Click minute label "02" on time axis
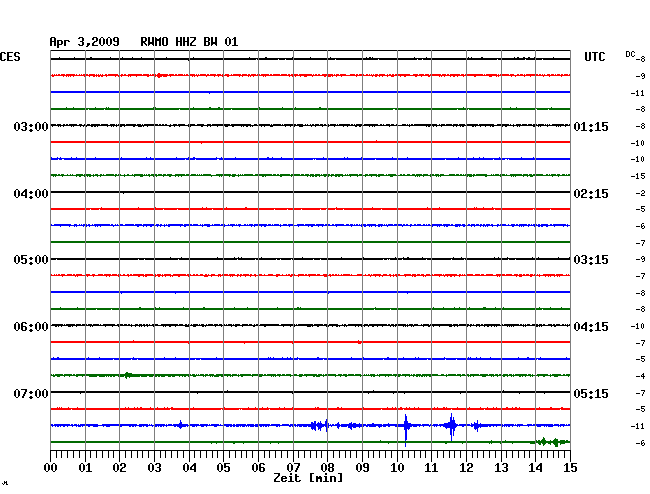 click(x=119, y=468)
